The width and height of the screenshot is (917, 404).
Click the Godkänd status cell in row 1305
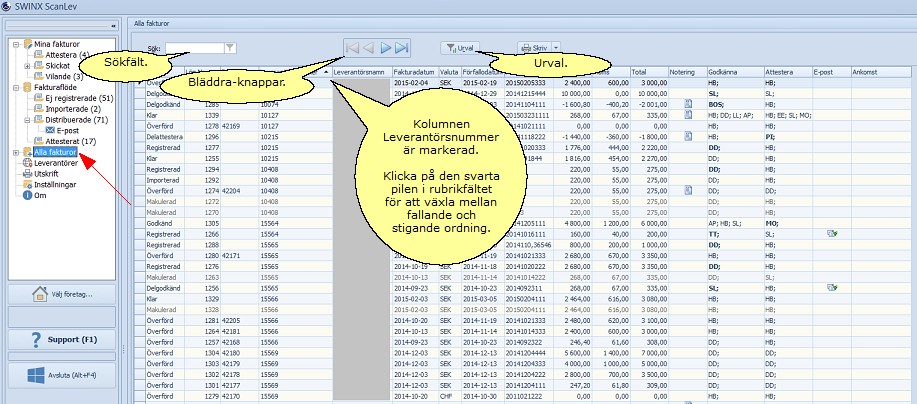pos(165,223)
